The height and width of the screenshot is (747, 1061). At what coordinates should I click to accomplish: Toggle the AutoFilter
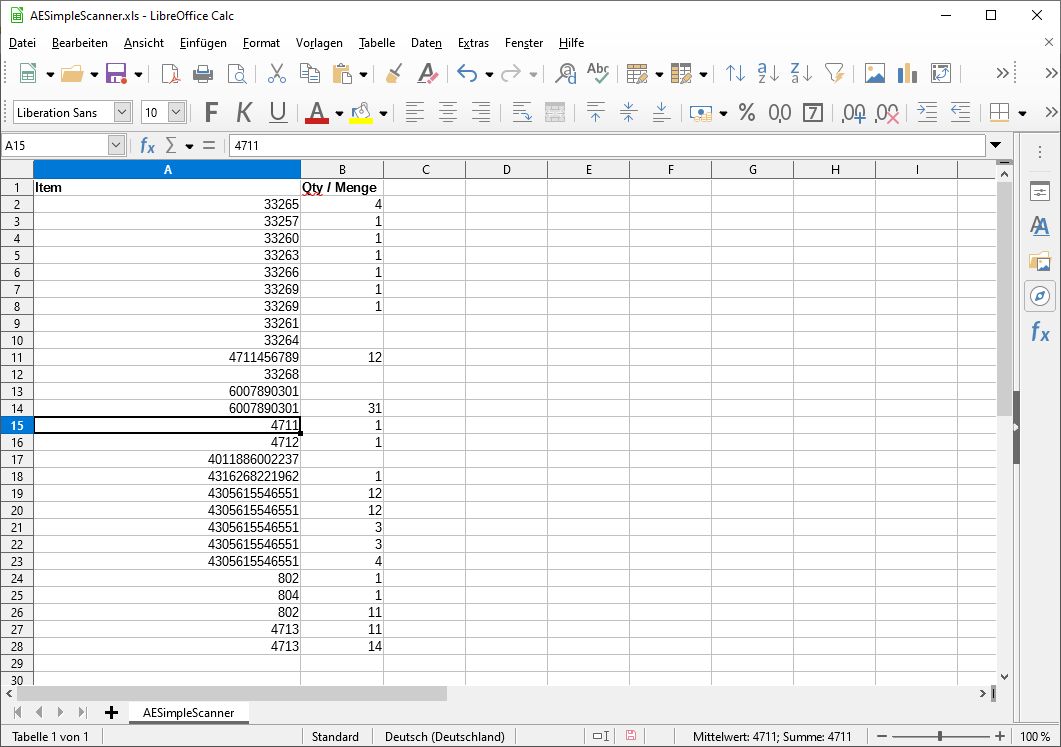coord(834,73)
